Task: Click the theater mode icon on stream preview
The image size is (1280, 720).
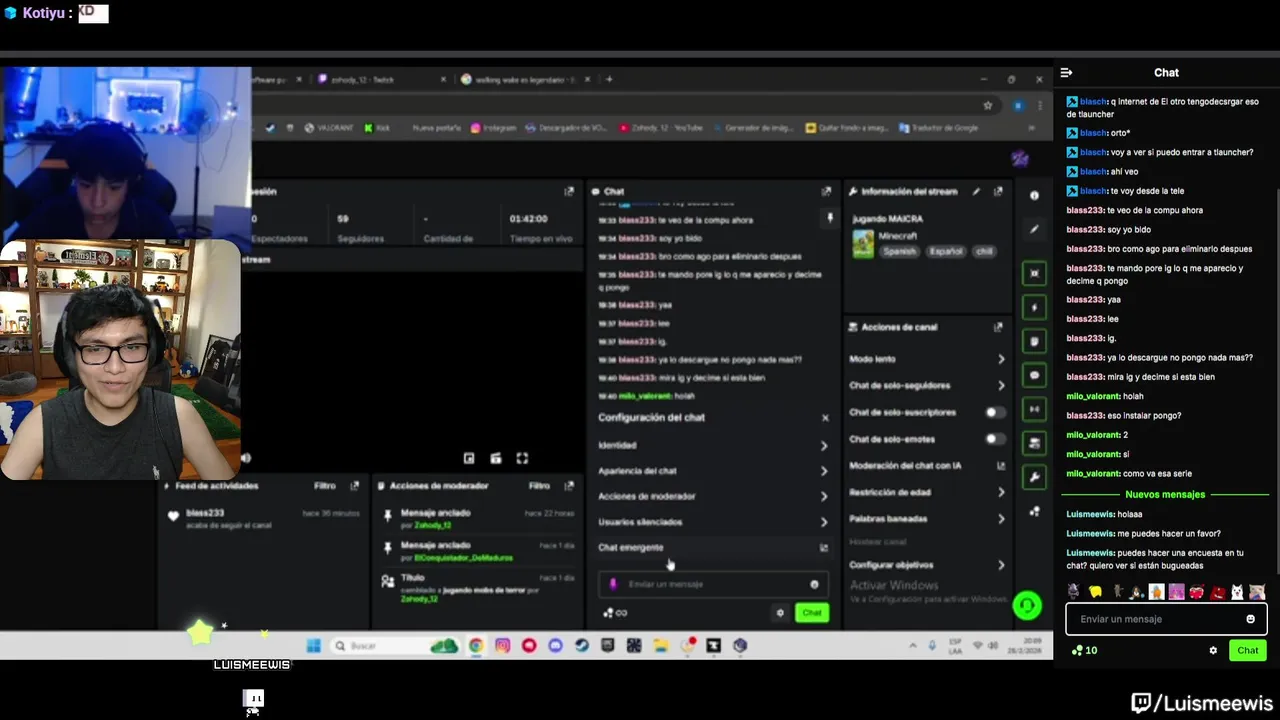Action: pos(495,458)
